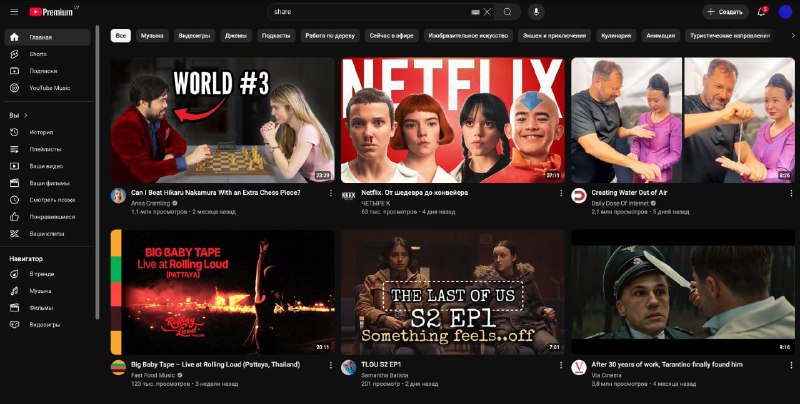This screenshot has height=404, width=800.
Task: Open options menu for Hikaru Nakamura video
Action: pos(330,193)
